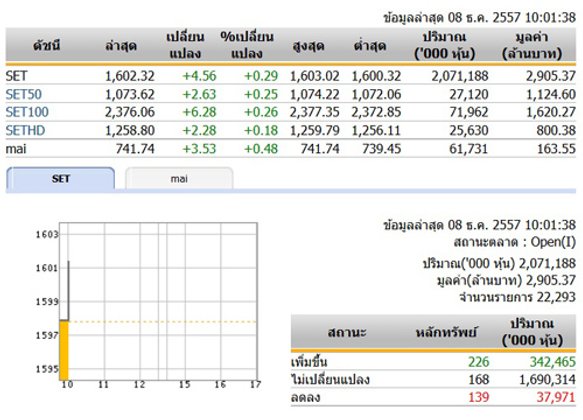
Task: Open the SETHD index link
Action: (x=25, y=130)
